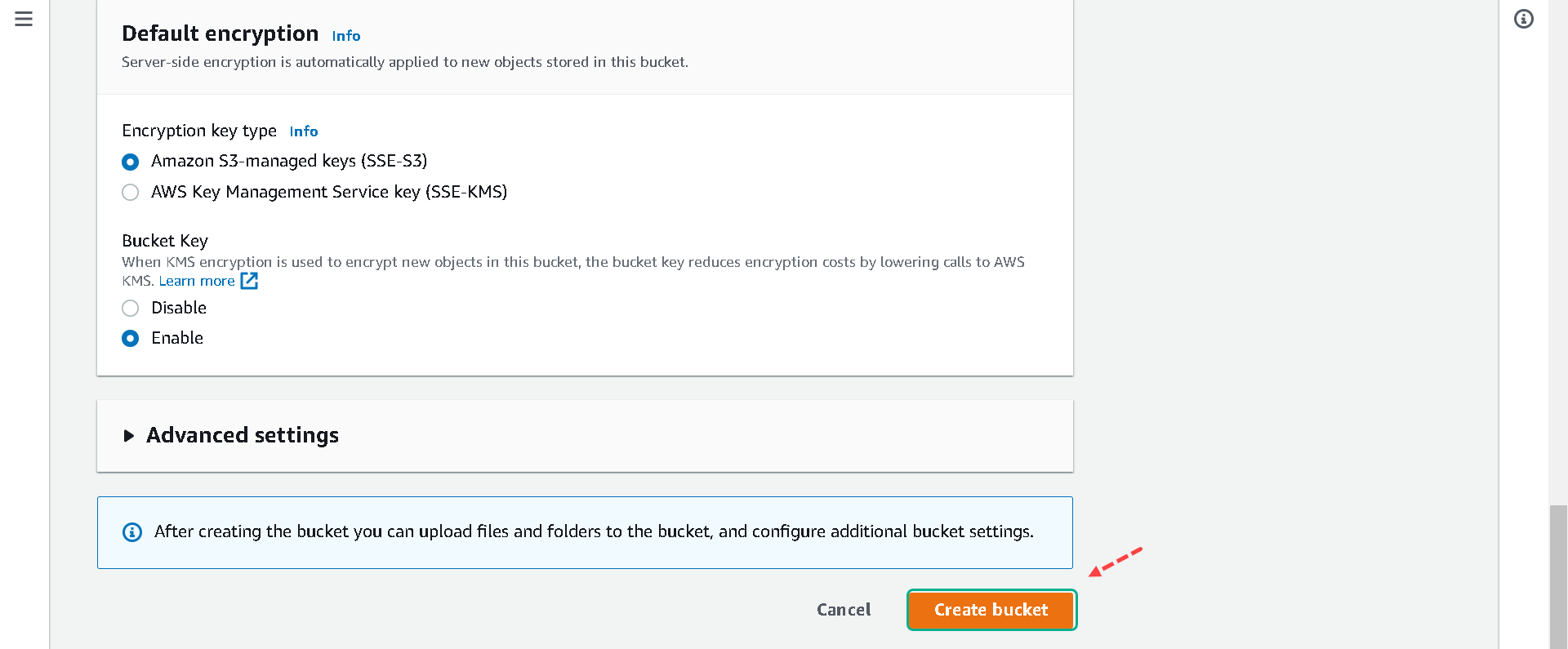Click the info icon in the blue notice
The height and width of the screenshot is (649, 1568).
point(132,532)
